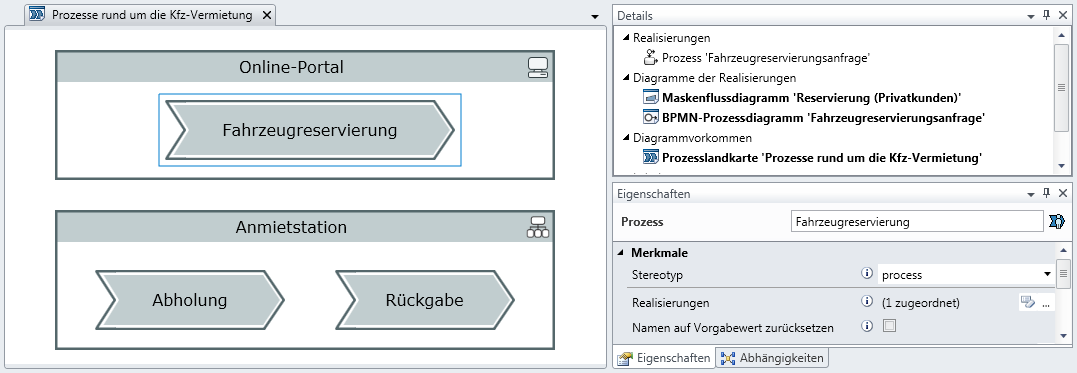Screen dimensions: 1077x373
Task: Click the info icon for Realisierungen
Action: tap(867, 301)
